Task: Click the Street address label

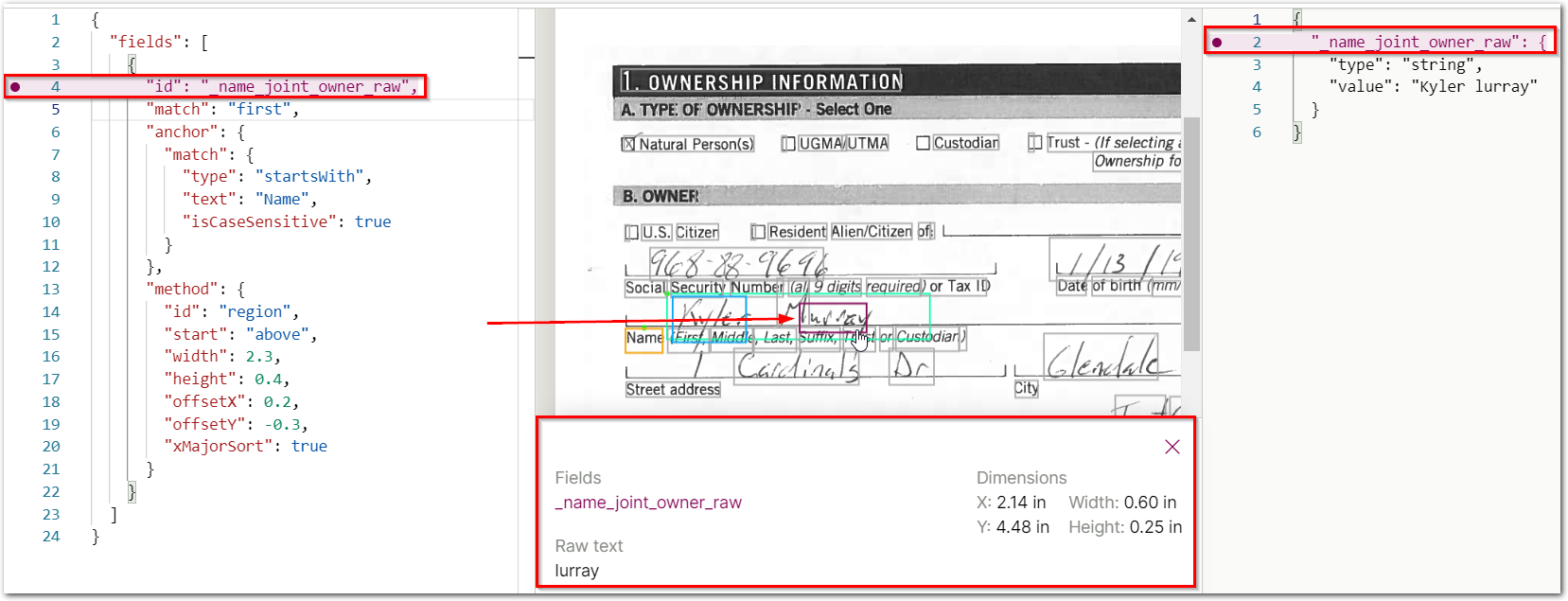Action: point(673,389)
